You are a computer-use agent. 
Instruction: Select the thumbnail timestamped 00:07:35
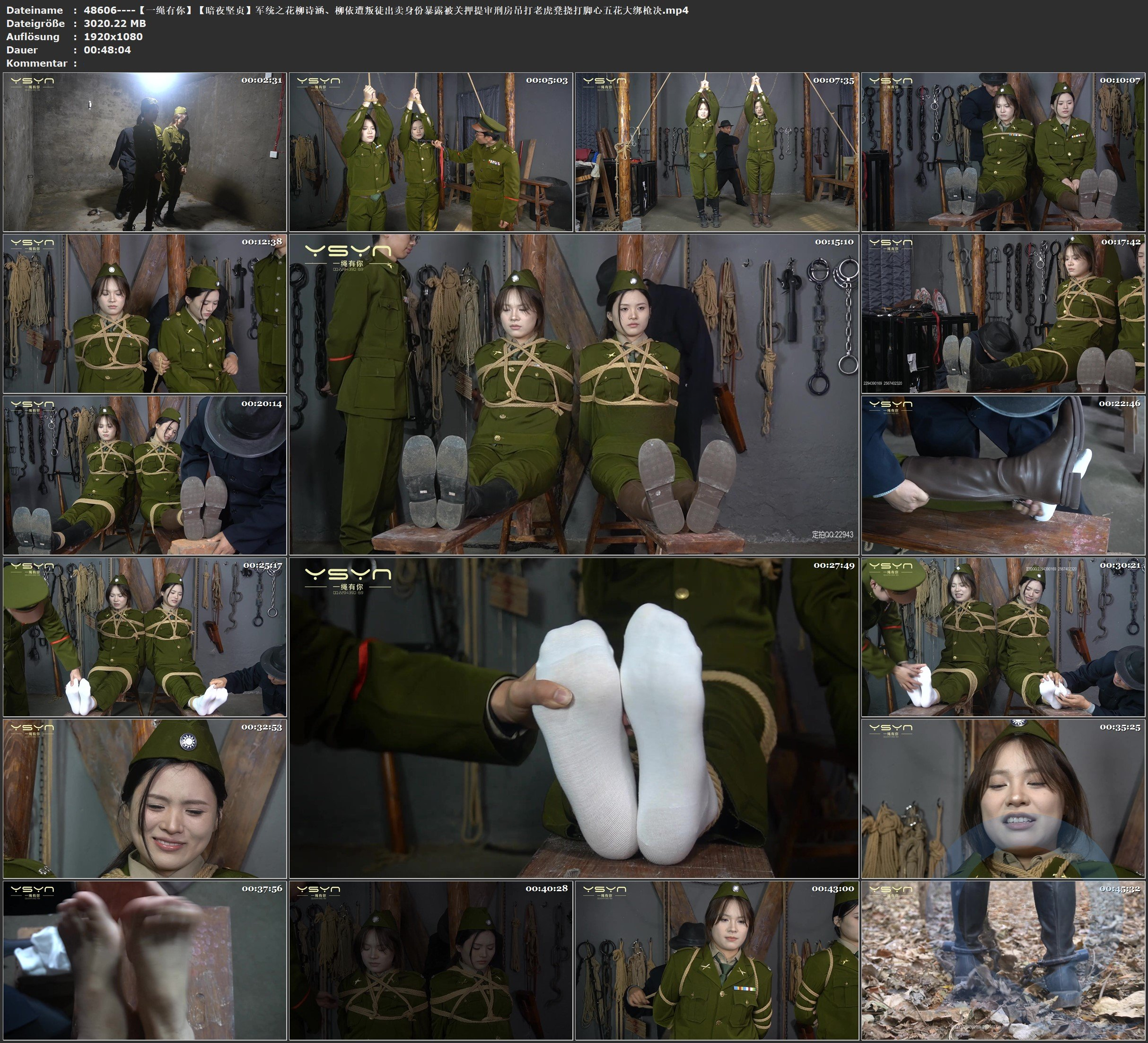(716, 151)
